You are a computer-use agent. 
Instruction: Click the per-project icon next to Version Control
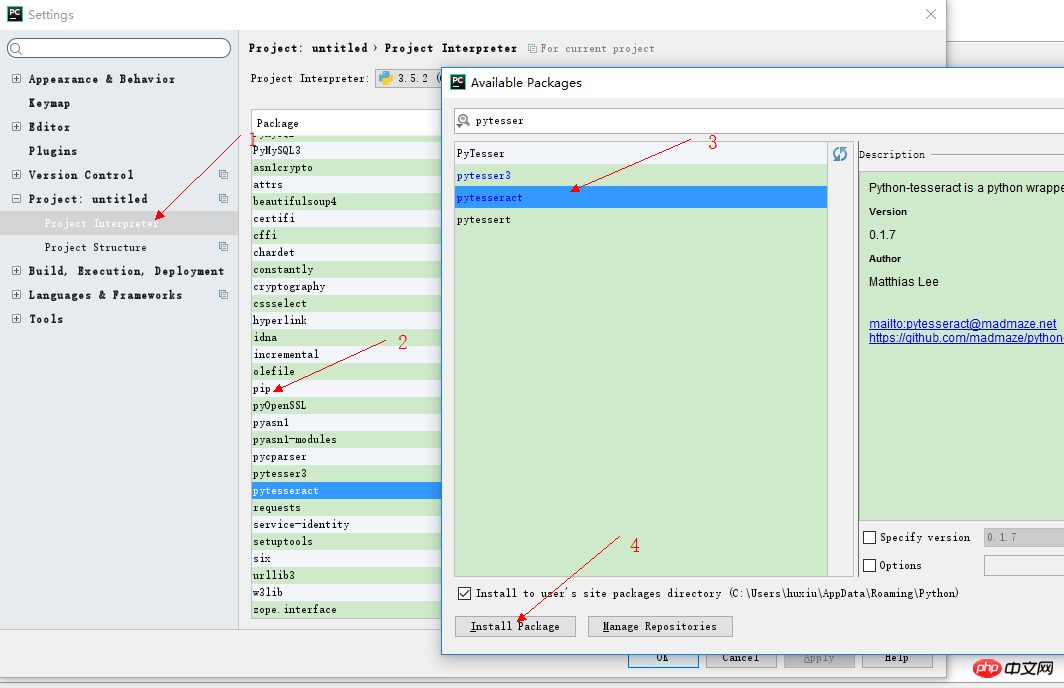tap(223, 174)
